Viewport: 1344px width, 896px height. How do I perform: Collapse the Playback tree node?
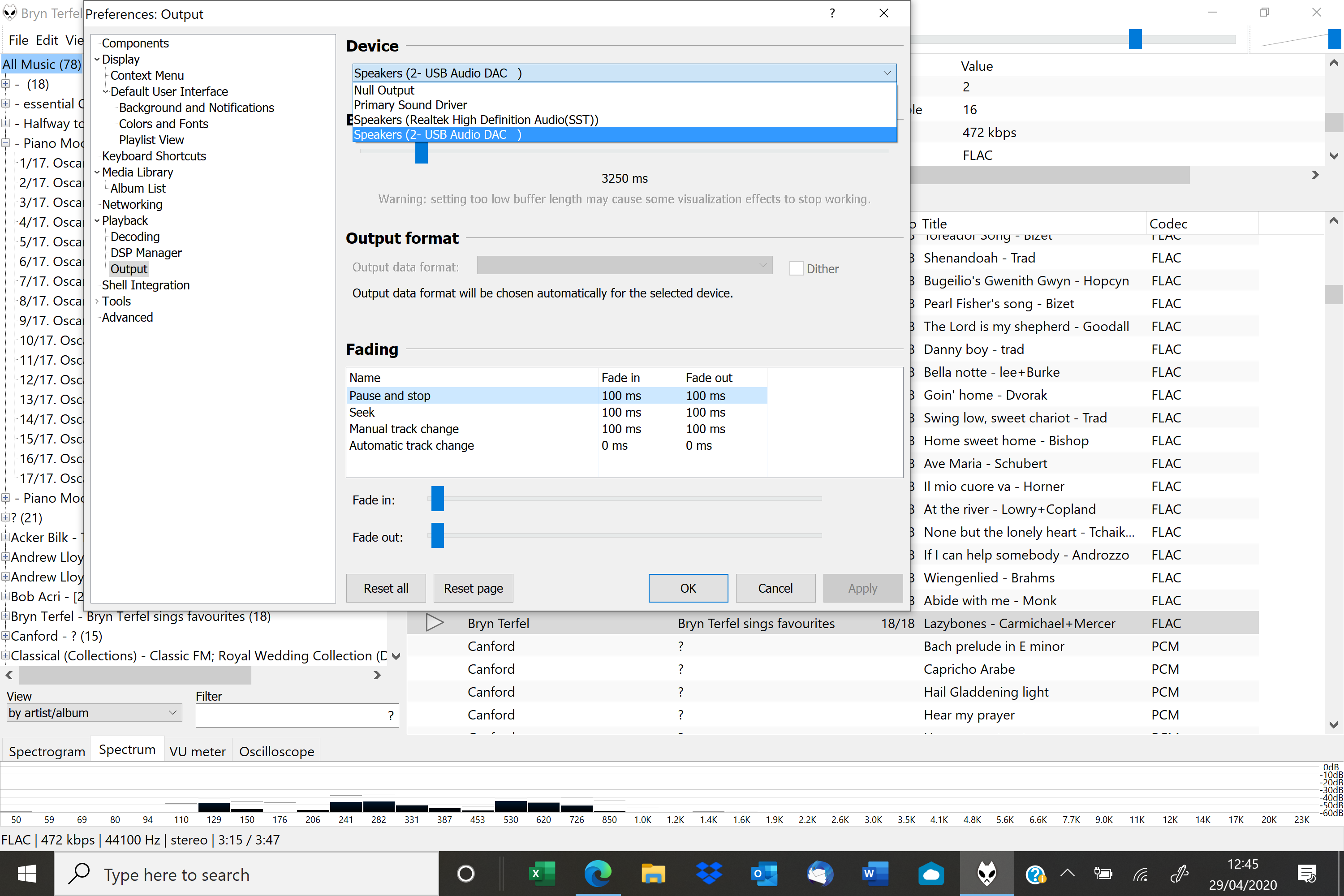(97, 220)
